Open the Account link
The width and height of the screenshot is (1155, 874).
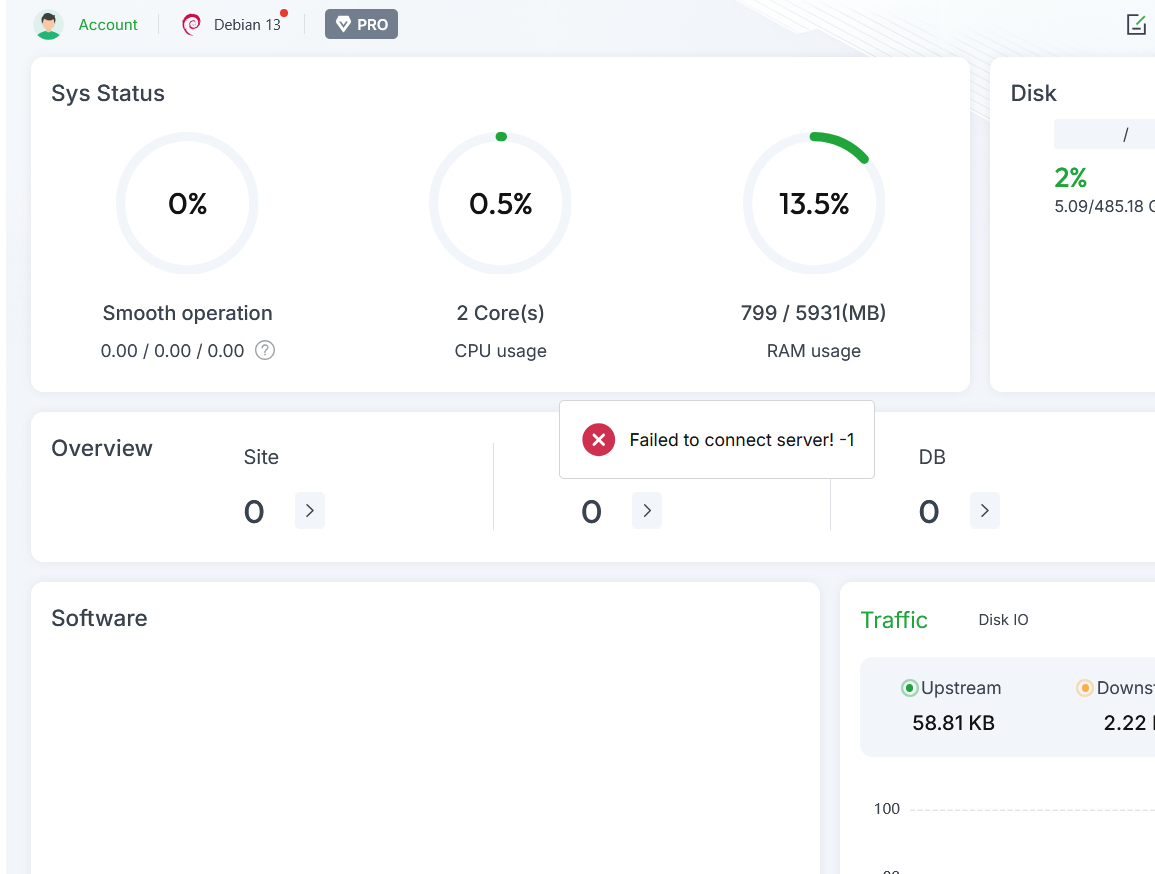pyautogui.click(x=108, y=25)
